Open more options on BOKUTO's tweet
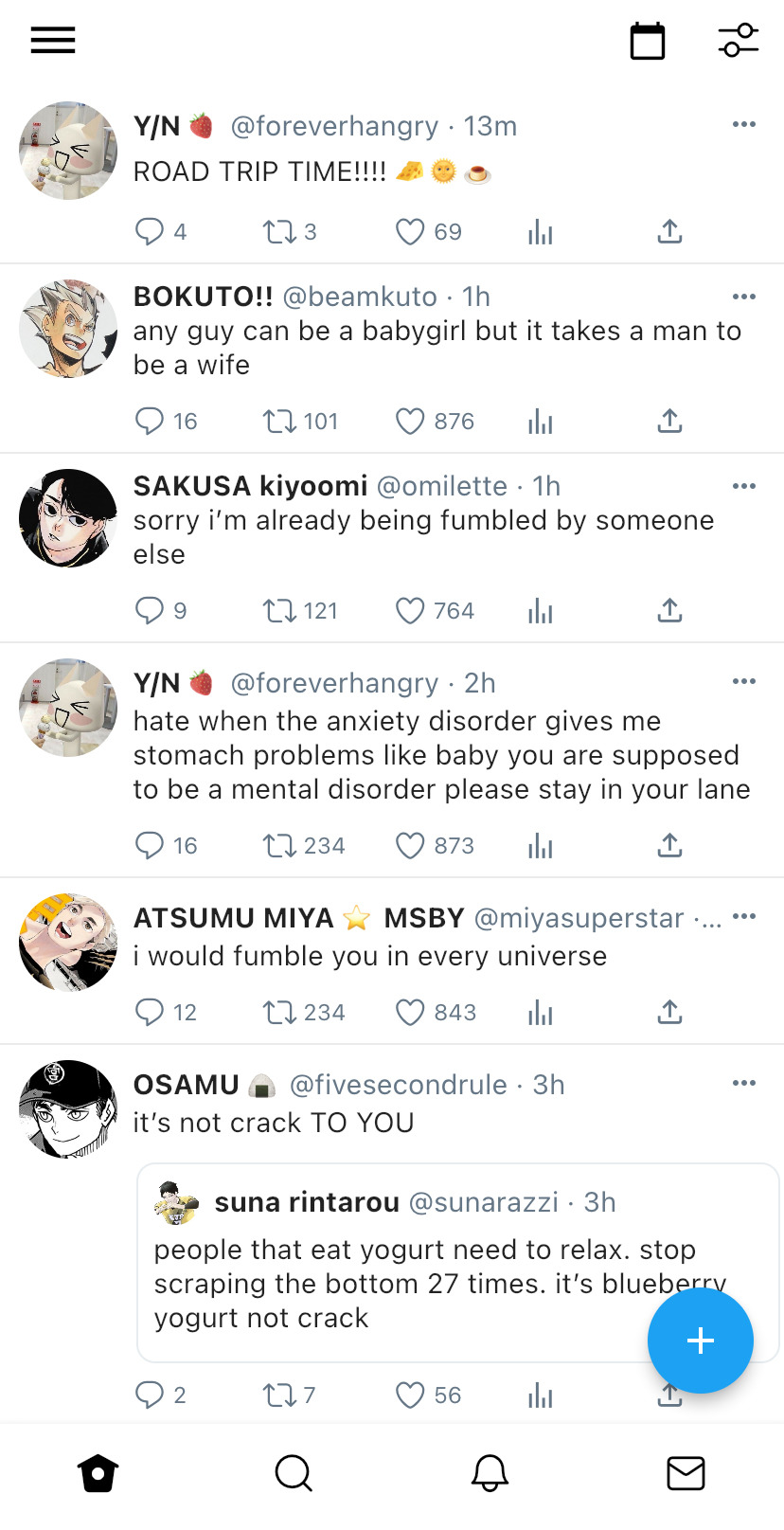 coord(744,297)
